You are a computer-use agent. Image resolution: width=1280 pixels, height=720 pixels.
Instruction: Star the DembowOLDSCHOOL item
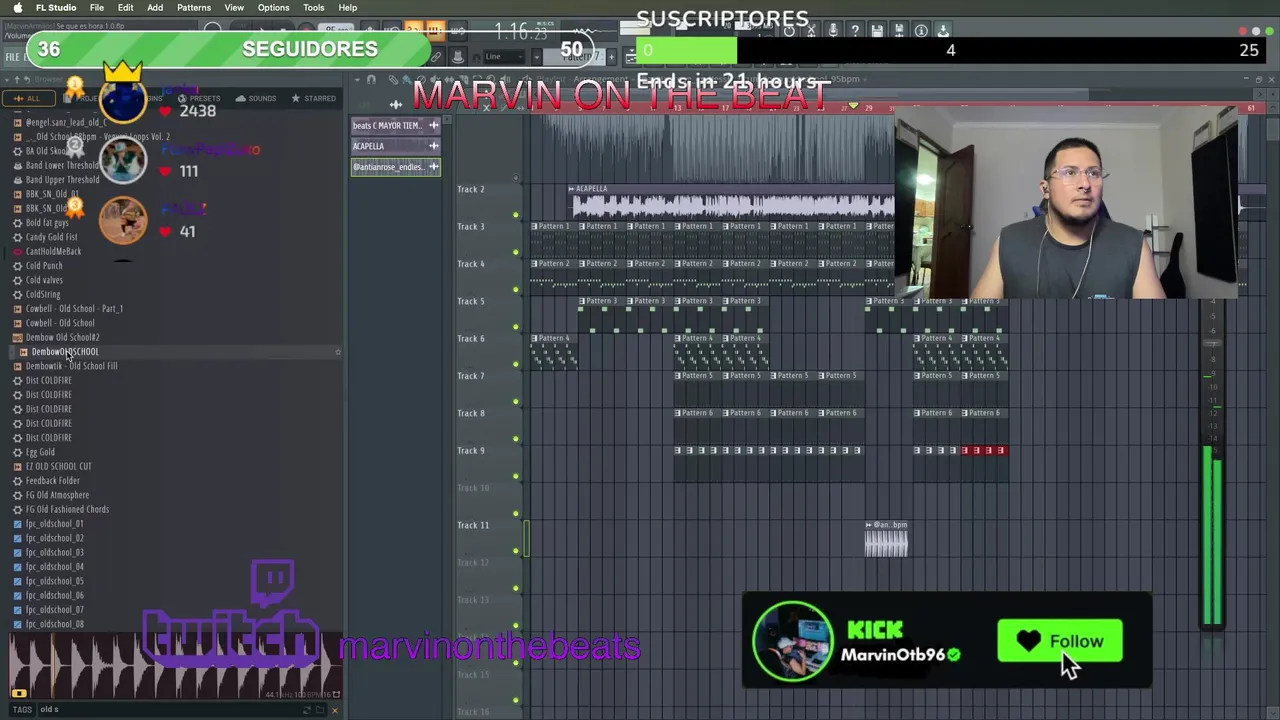tap(338, 352)
